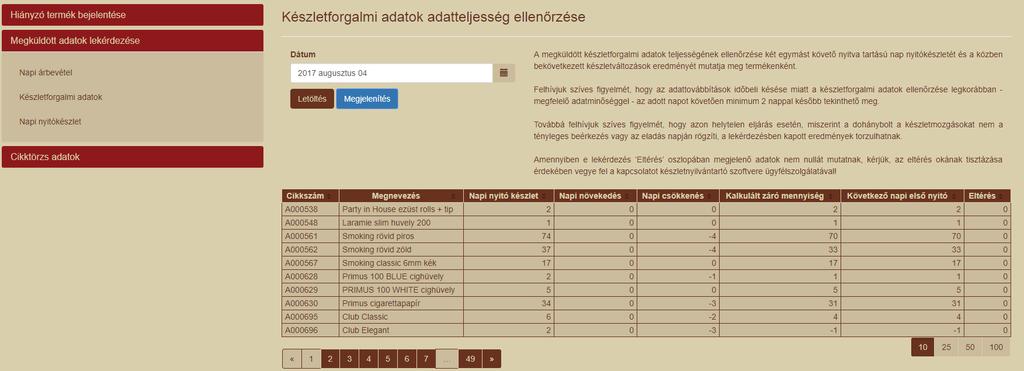Expand Hiányzó termék bejelentése section
1024x371 pixels.
(x=133, y=14)
